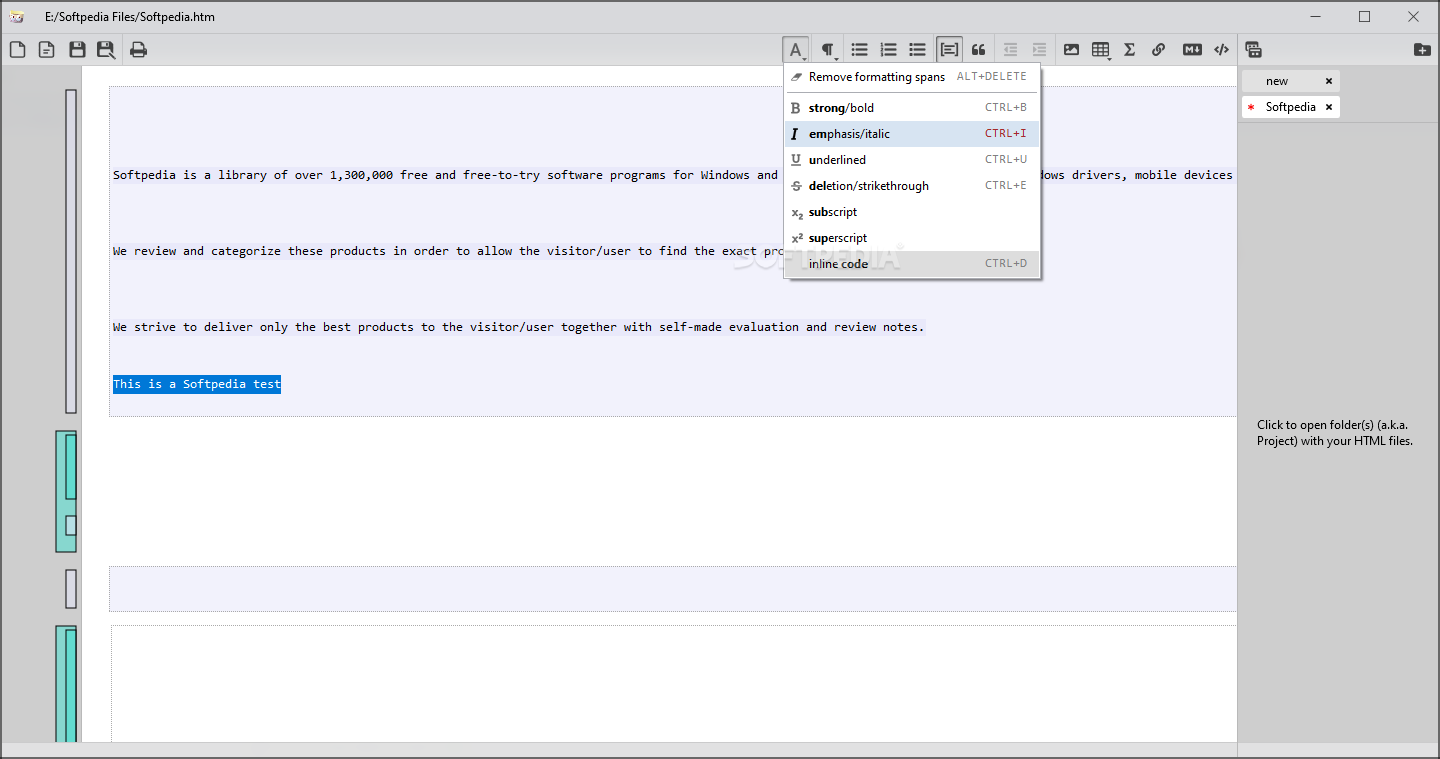Click paragraph starting 'We strive to deliver'
This screenshot has height=759, width=1440.
(519, 327)
